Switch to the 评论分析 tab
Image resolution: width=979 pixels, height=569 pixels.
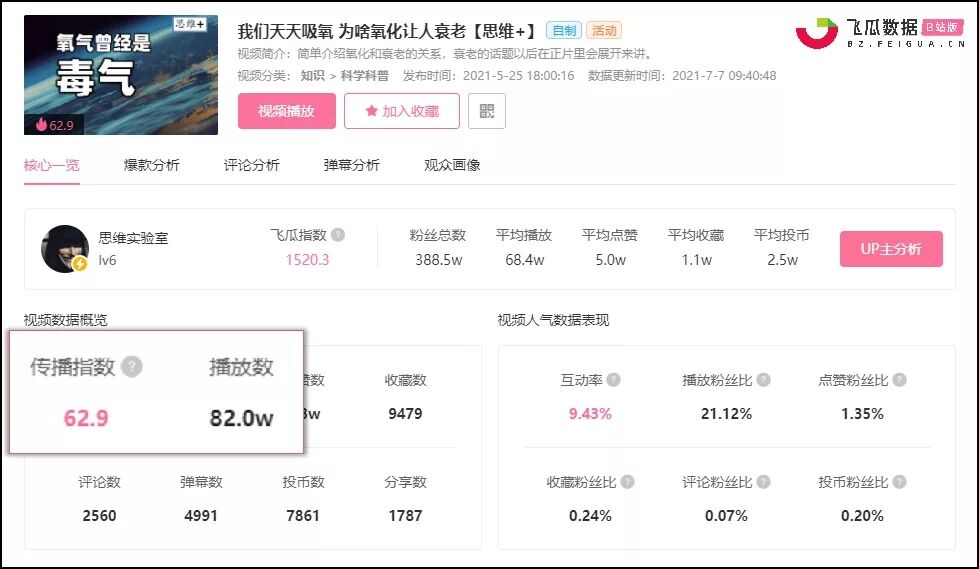point(252,166)
